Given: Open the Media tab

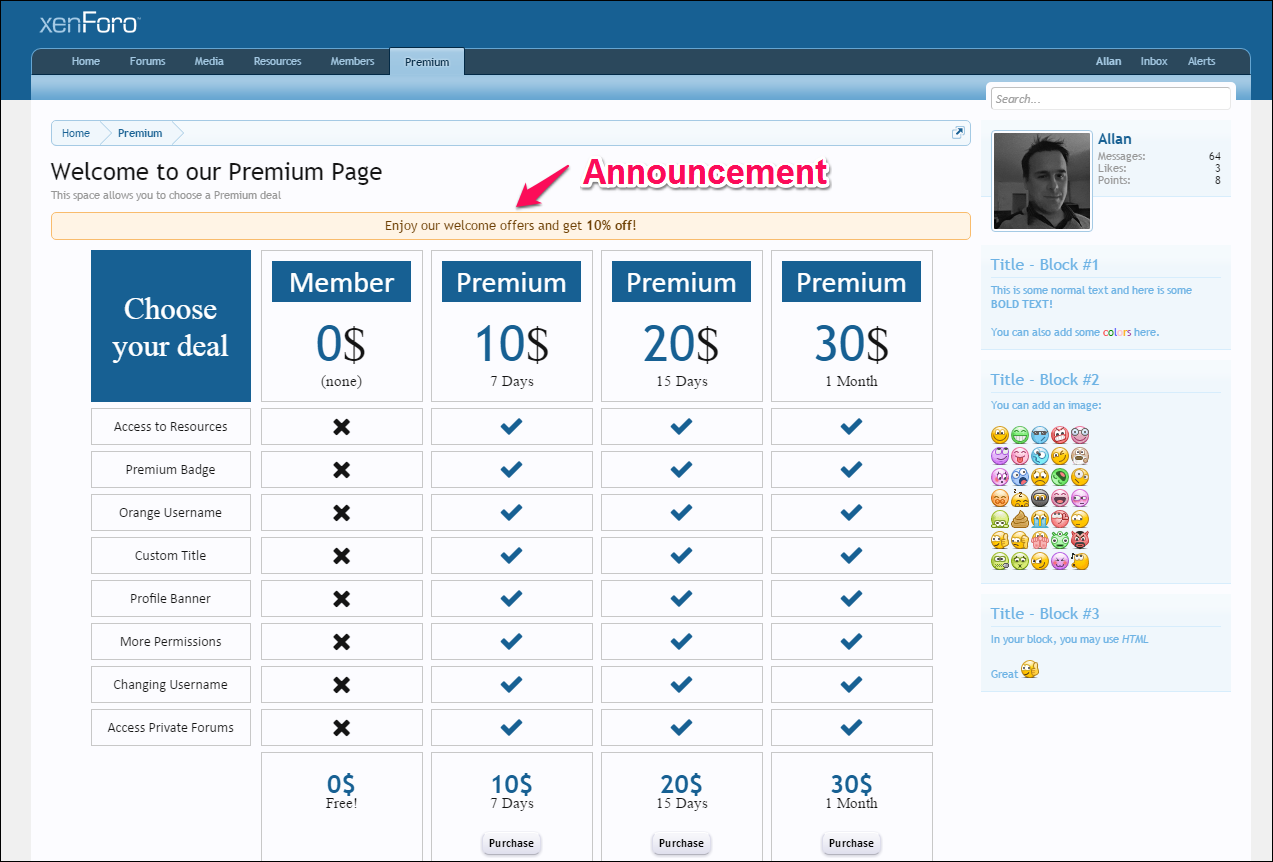Looking at the screenshot, I should tap(209, 61).
